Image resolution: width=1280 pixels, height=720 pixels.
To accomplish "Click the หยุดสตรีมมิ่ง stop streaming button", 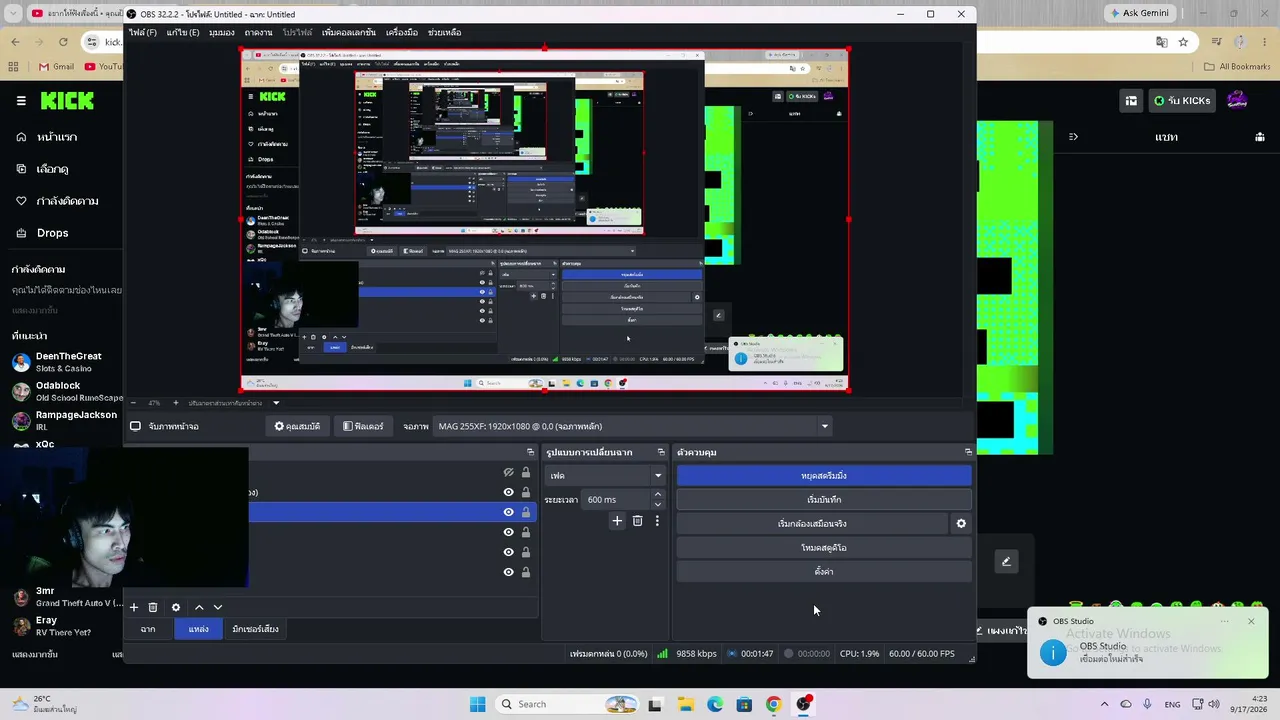I will click(824, 476).
